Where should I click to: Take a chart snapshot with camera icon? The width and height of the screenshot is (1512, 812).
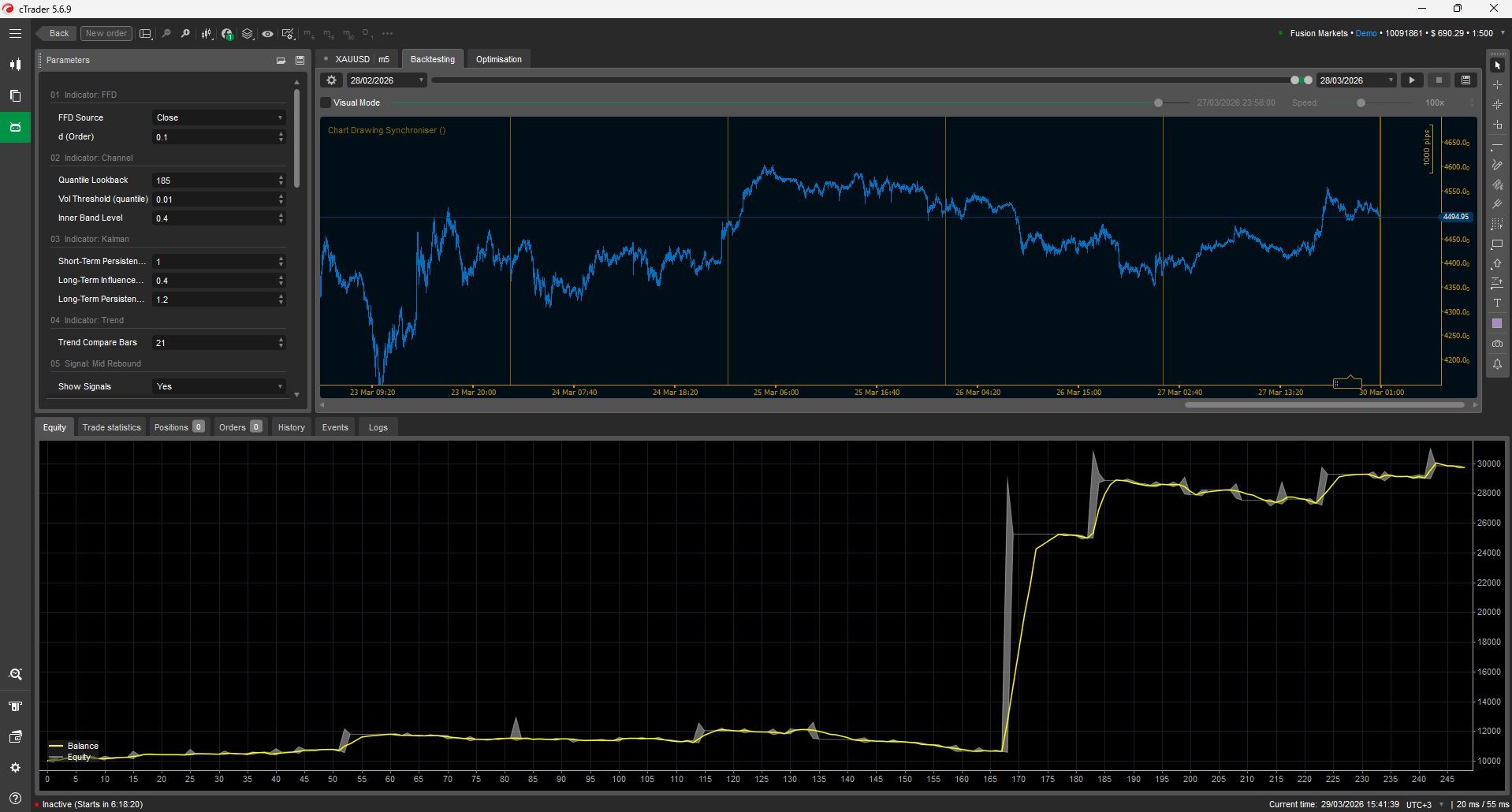1497,344
